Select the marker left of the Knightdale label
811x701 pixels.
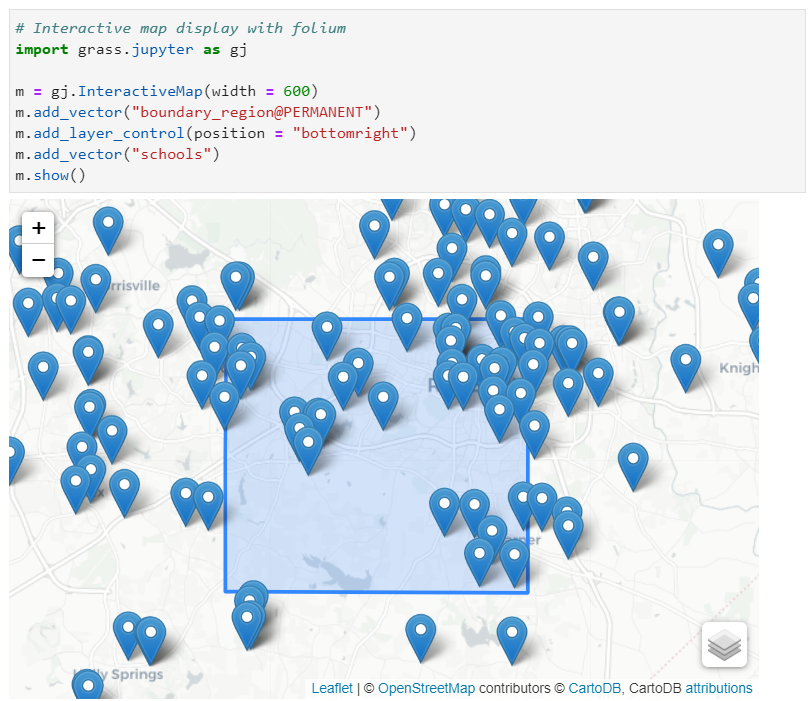tap(685, 367)
